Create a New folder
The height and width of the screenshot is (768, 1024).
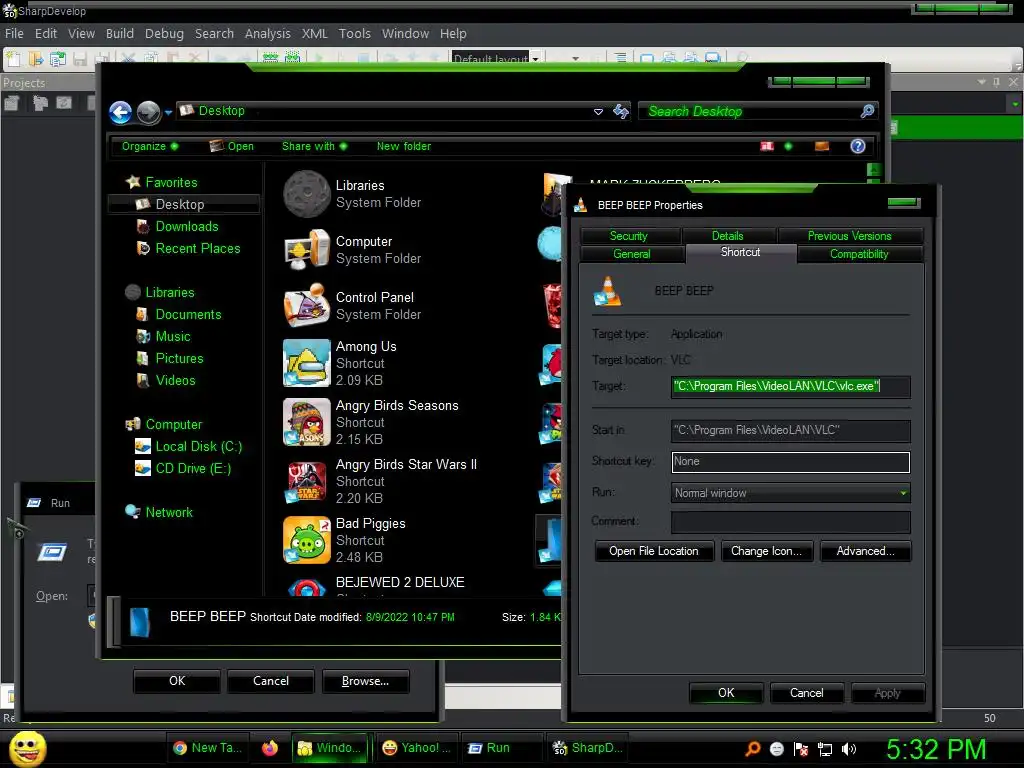click(x=404, y=146)
